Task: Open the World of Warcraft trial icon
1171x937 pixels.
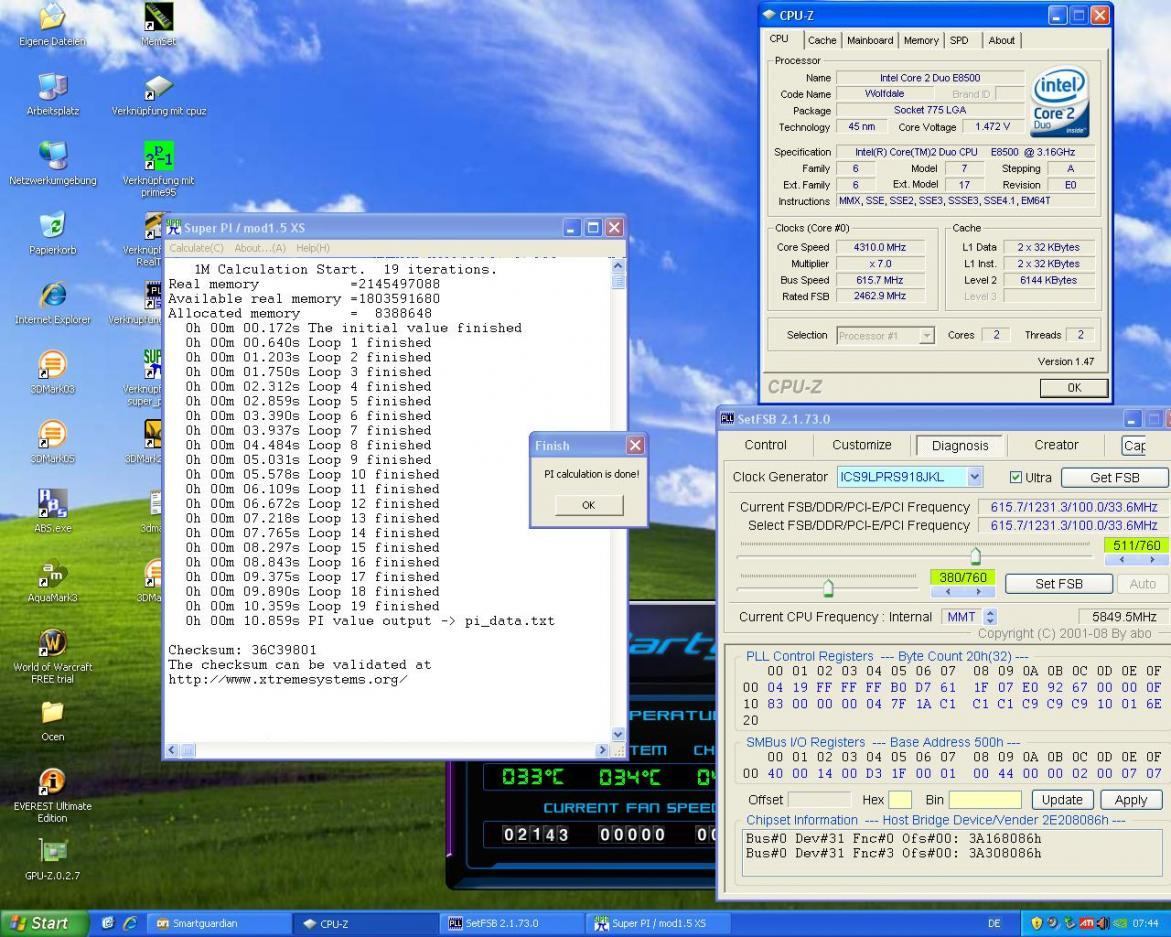Action: click(52, 642)
